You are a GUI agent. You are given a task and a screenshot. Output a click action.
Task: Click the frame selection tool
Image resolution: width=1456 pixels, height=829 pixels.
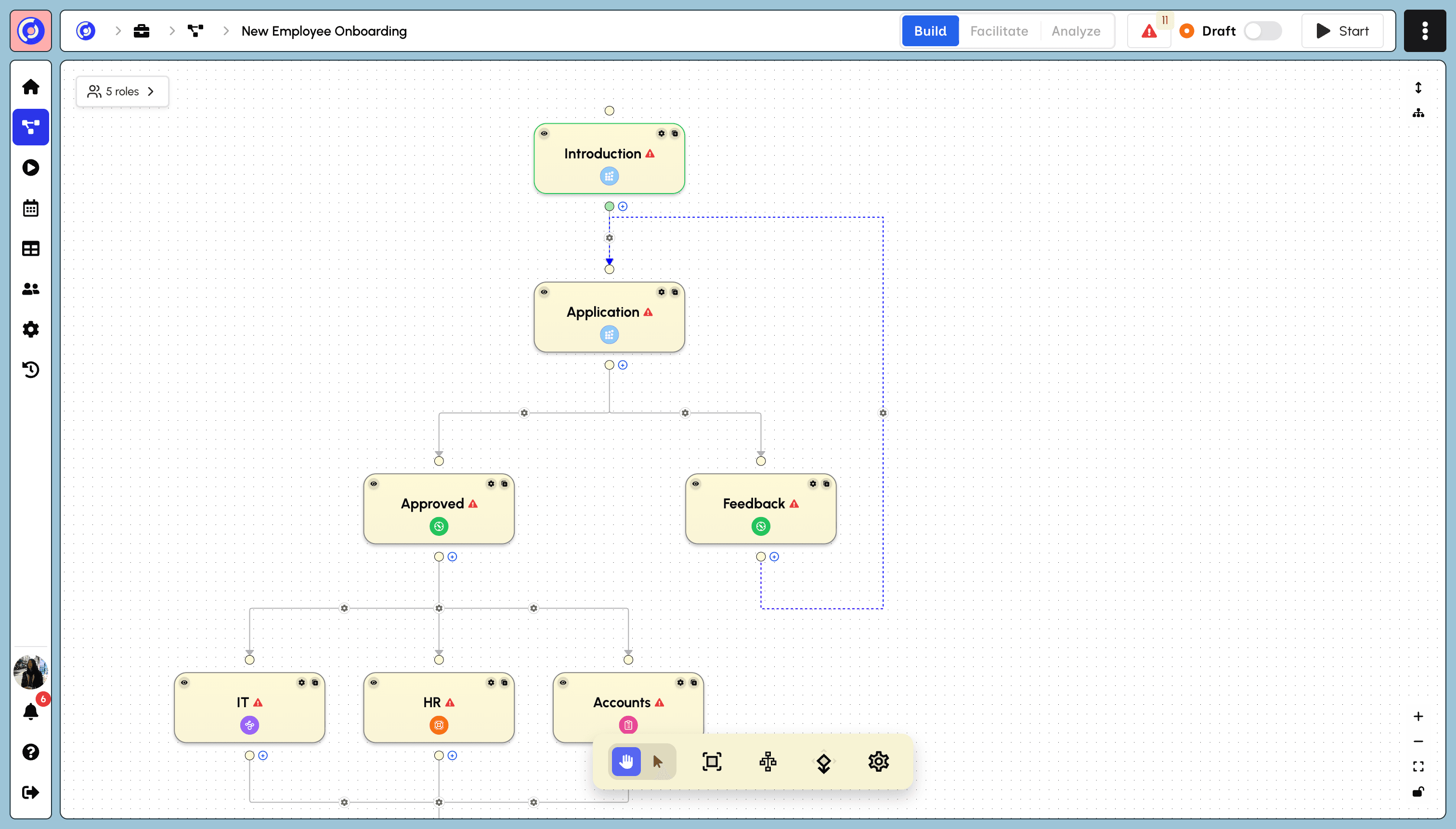pos(712,761)
